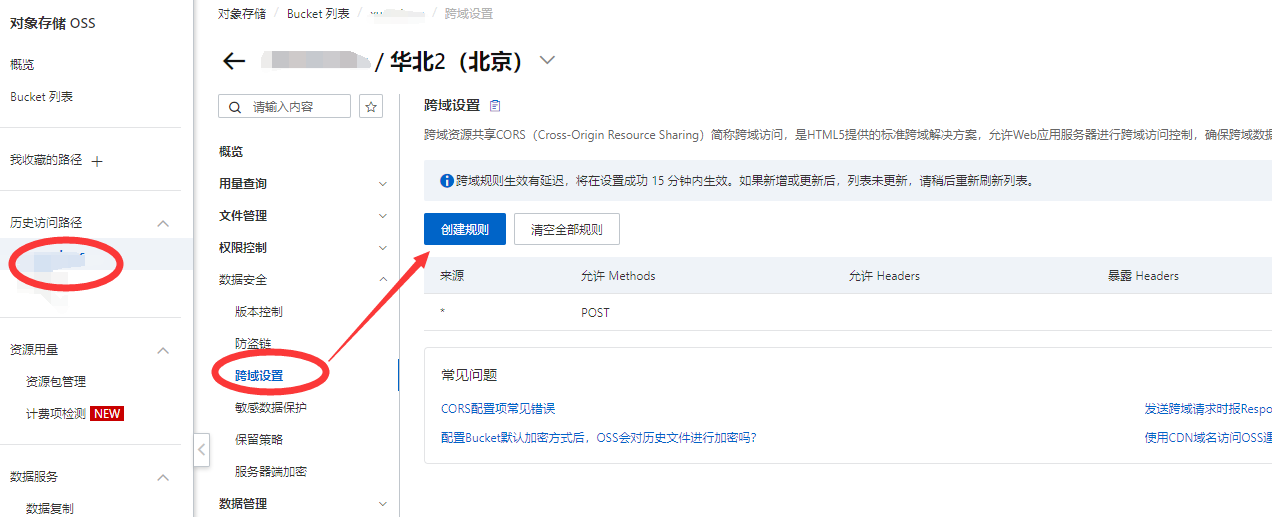
Task: Click the 允许 Methods column header
Action: 618,276
